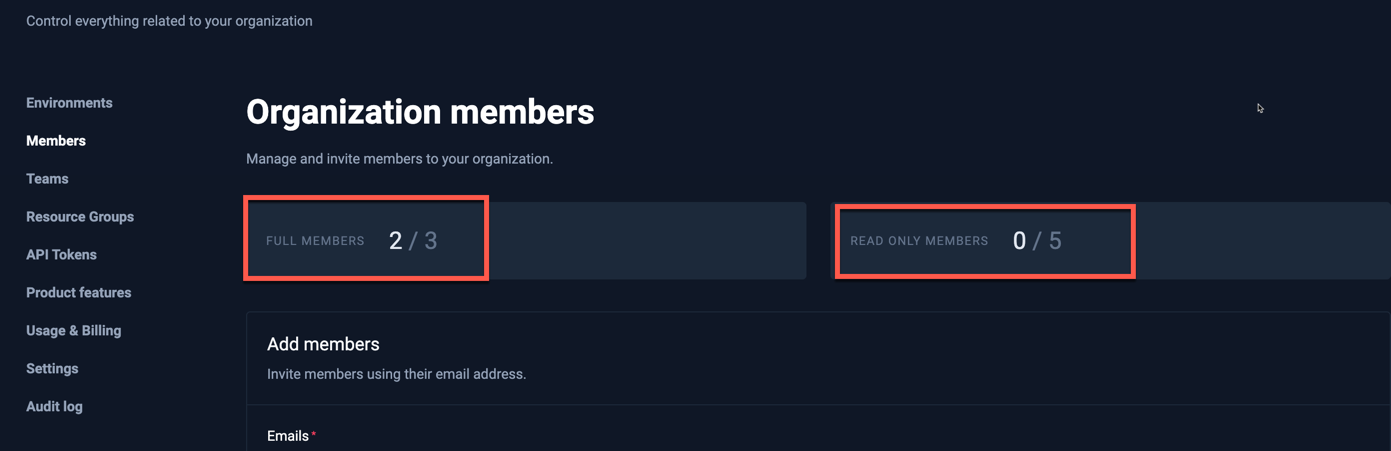The width and height of the screenshot is (1391, 451).
Task: Open the Product features page
Action: (x=78, y=293)
